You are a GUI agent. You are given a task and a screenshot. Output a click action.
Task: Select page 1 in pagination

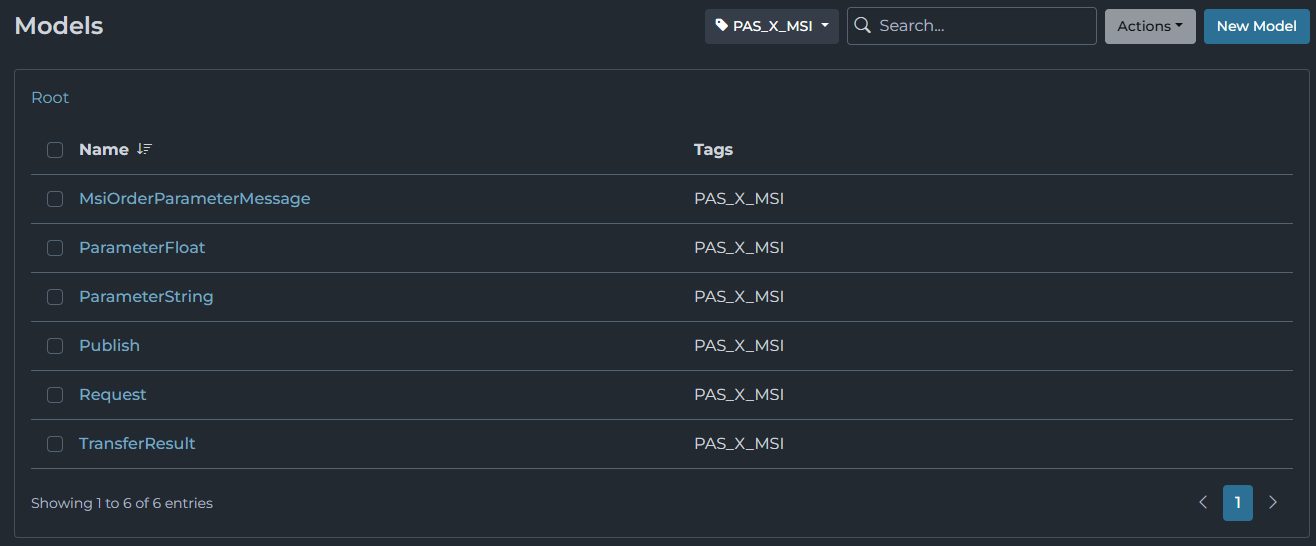click(x=1237, y=503)
